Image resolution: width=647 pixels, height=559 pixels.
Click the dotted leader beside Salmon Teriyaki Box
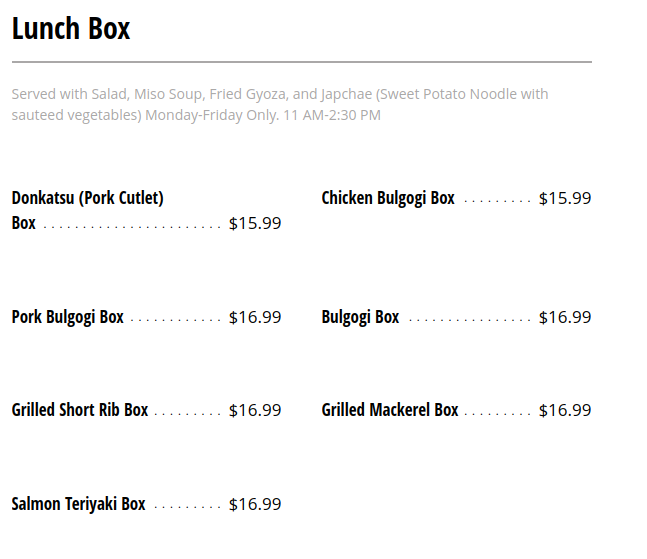[187, 507]
